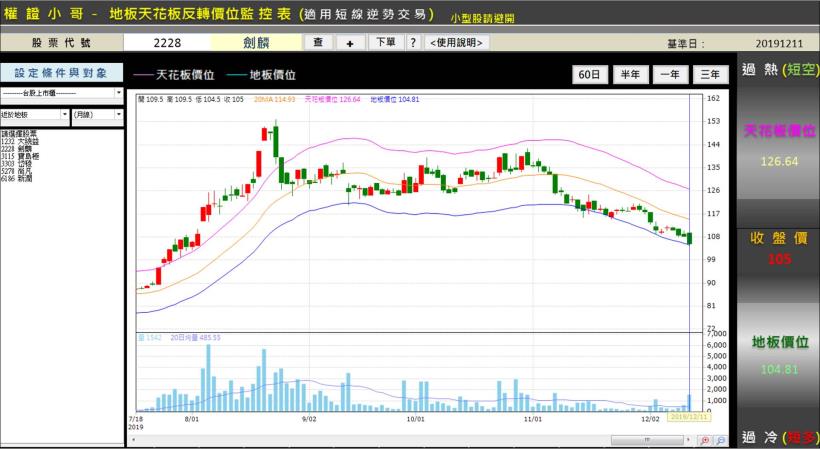Select stock 3303 in list
Image resolution: width=820 pixels, height=449 pixels.
coord(16,163)
